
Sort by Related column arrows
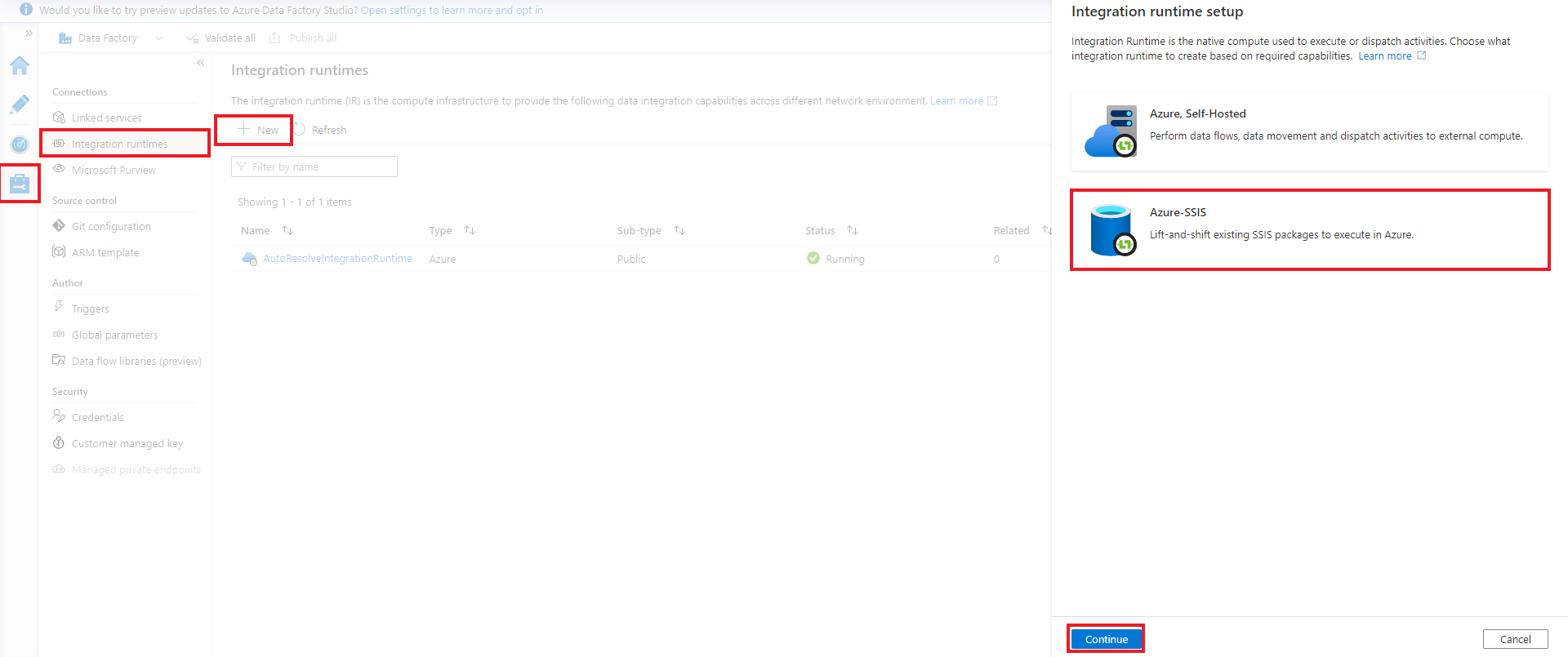pos(1046,231)
